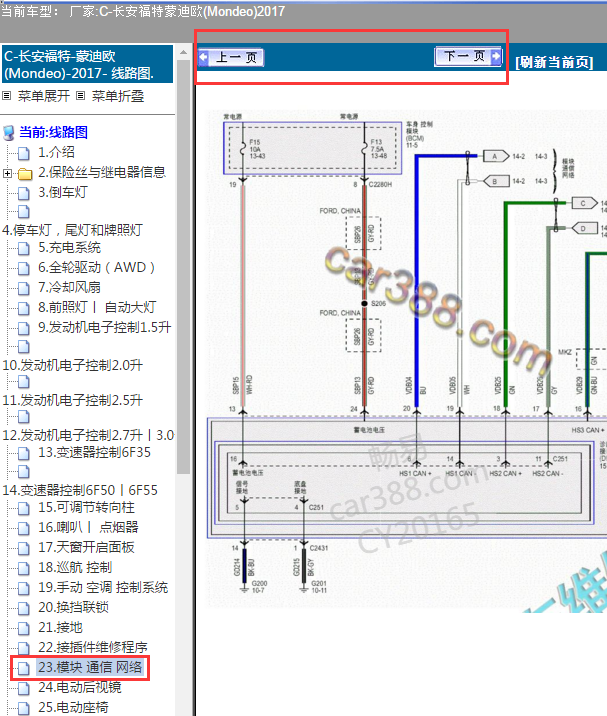The image size is (607, 716).
Task: Open 22.接插件维修程序 page
Action: click(93, 648)
